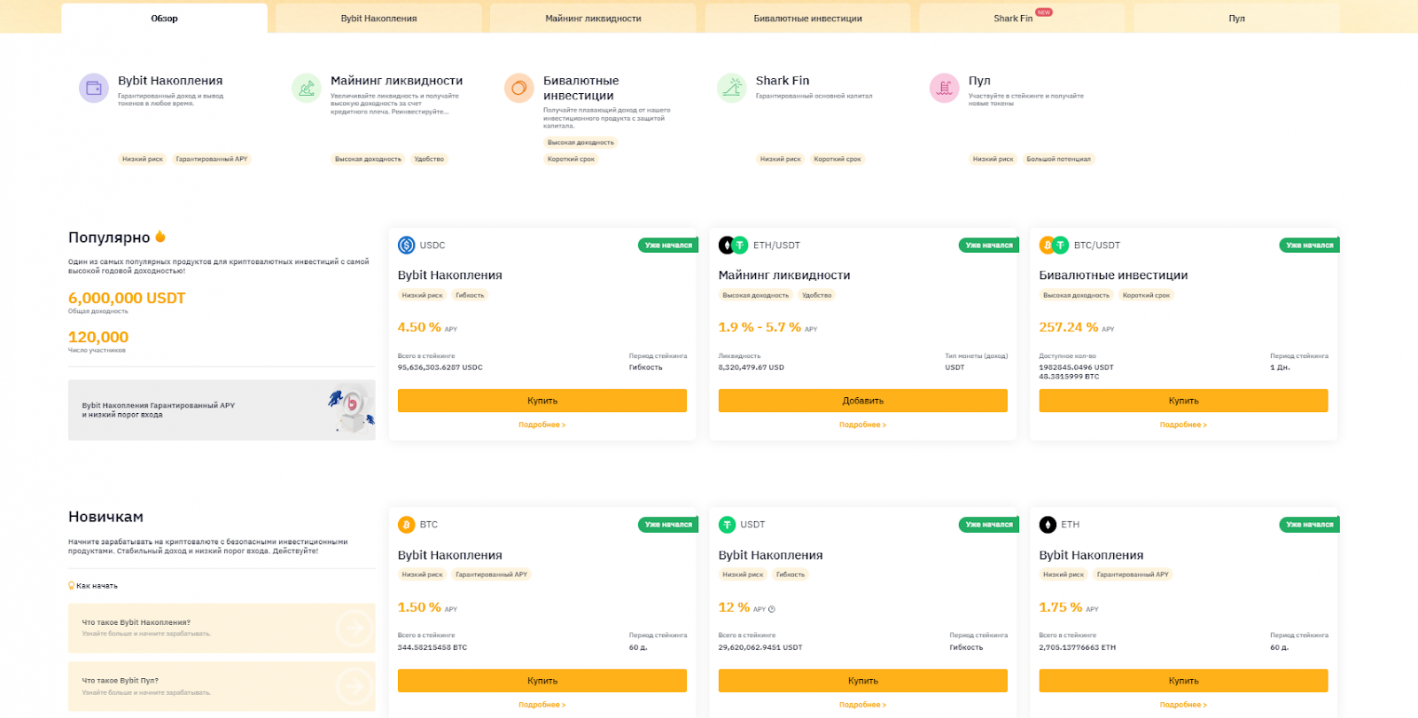Click the Bybit Накопления overview heading

pos(170,80)
